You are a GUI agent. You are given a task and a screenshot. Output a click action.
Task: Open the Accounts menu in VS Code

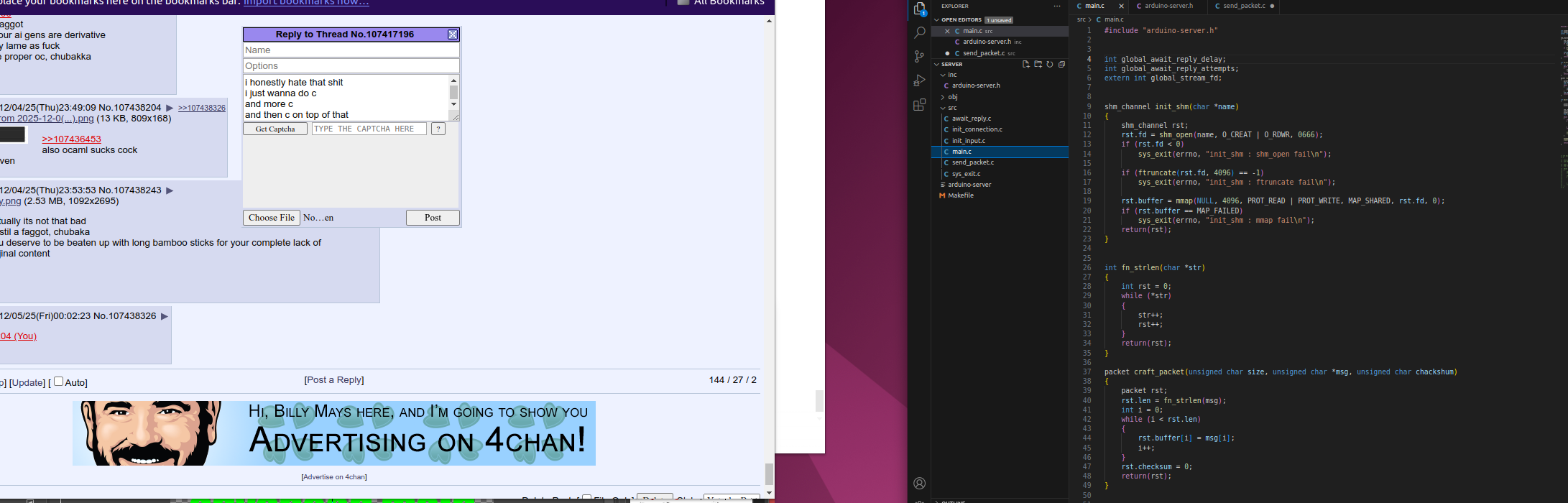919,484
